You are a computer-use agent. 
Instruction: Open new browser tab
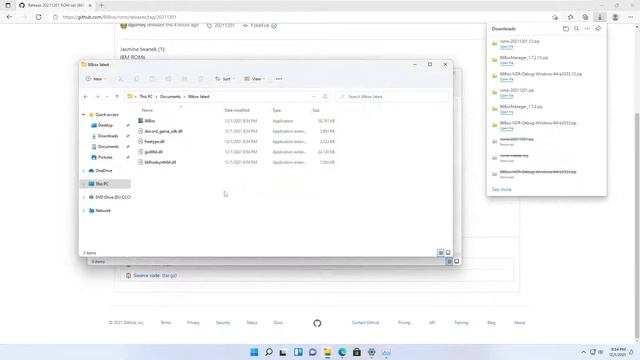pos(102,5)
